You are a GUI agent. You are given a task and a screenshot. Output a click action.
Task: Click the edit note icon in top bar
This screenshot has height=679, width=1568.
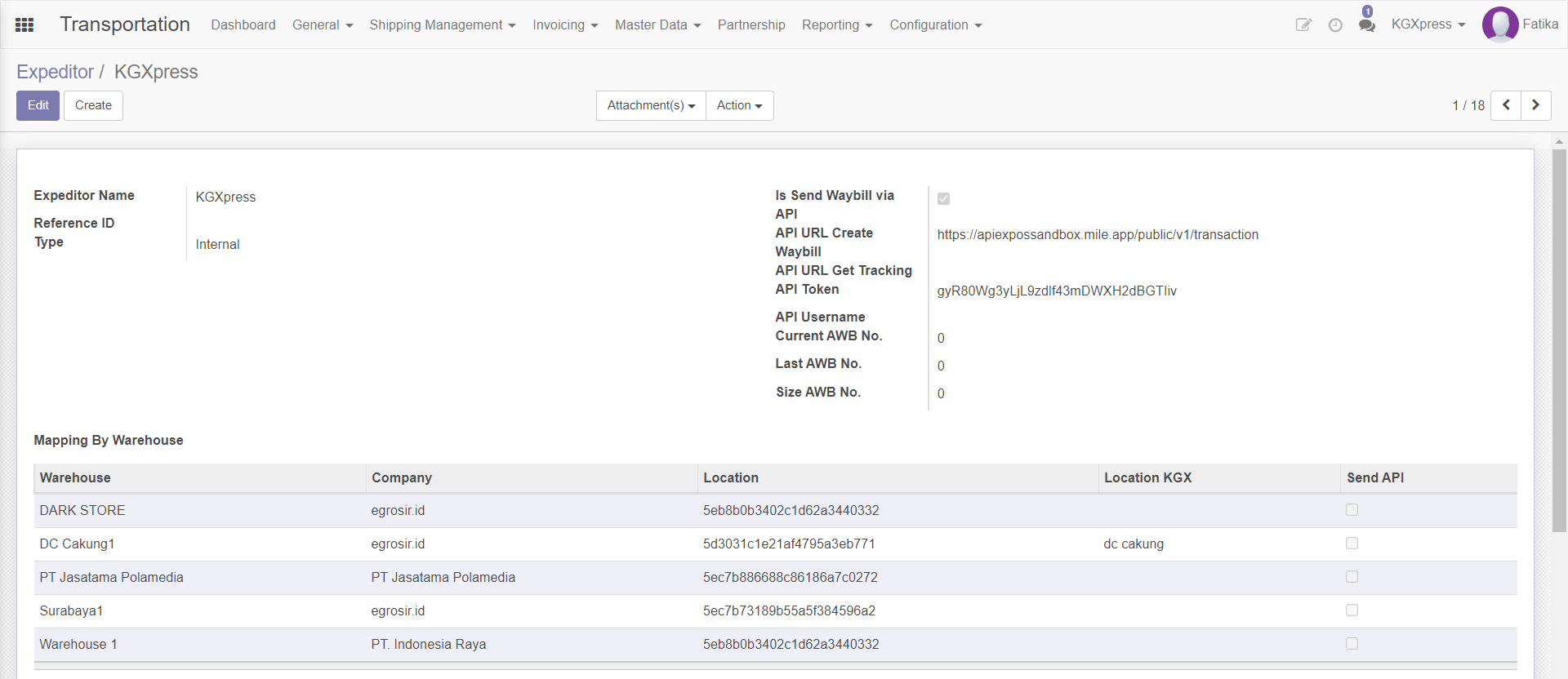click(x=1303, y=24)
